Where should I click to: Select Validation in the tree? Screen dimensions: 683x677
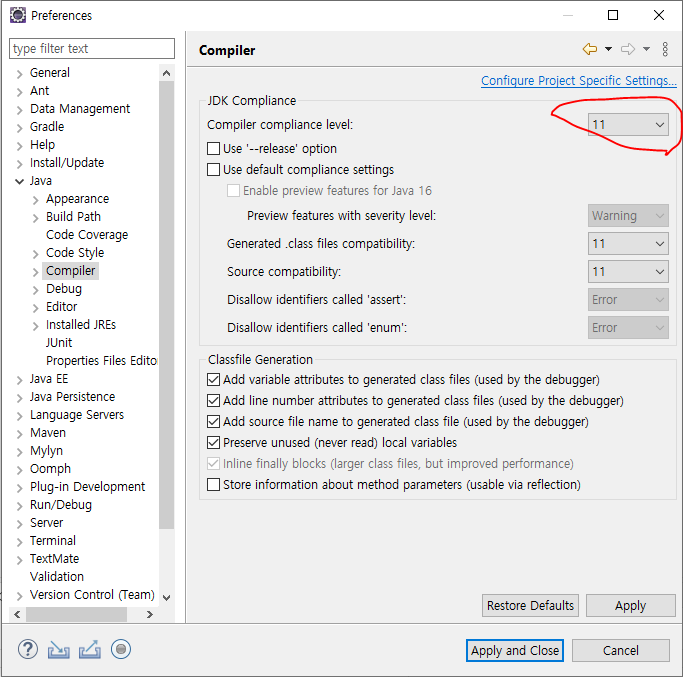point(57,577)
